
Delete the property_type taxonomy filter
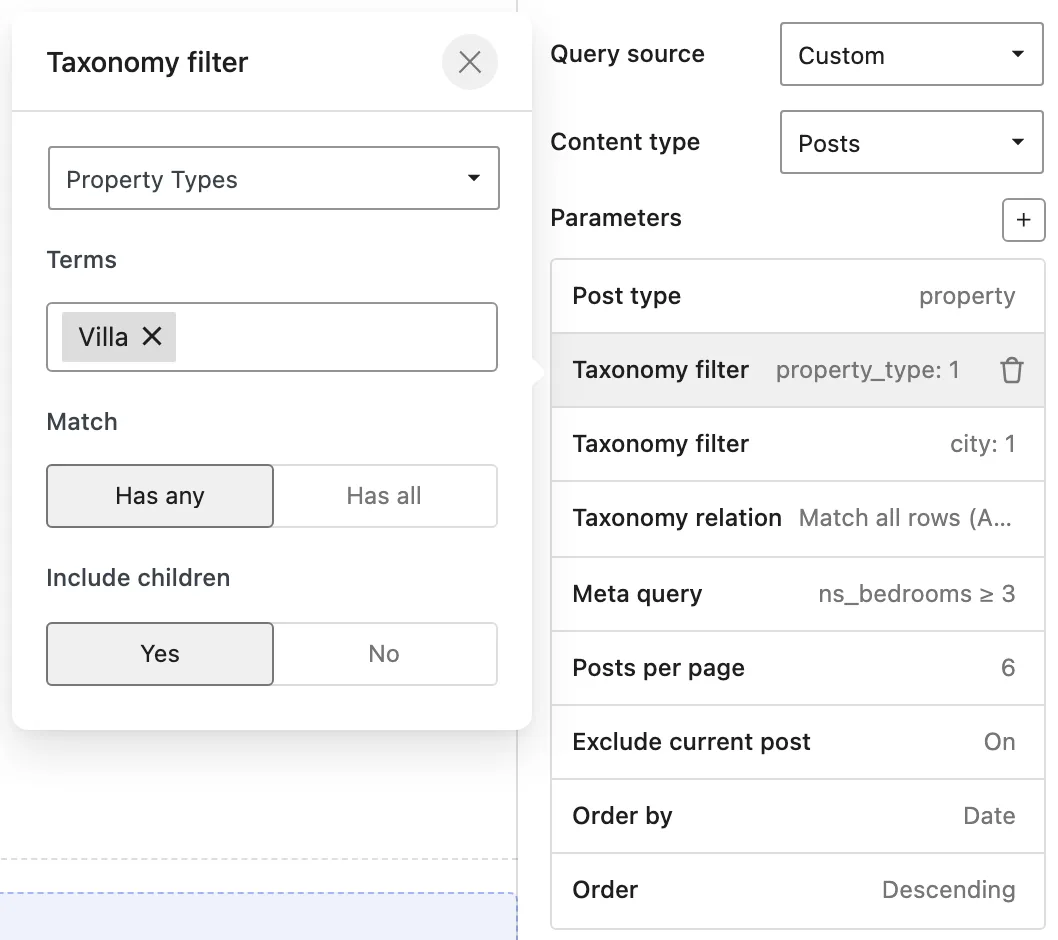click(1011, 370)
